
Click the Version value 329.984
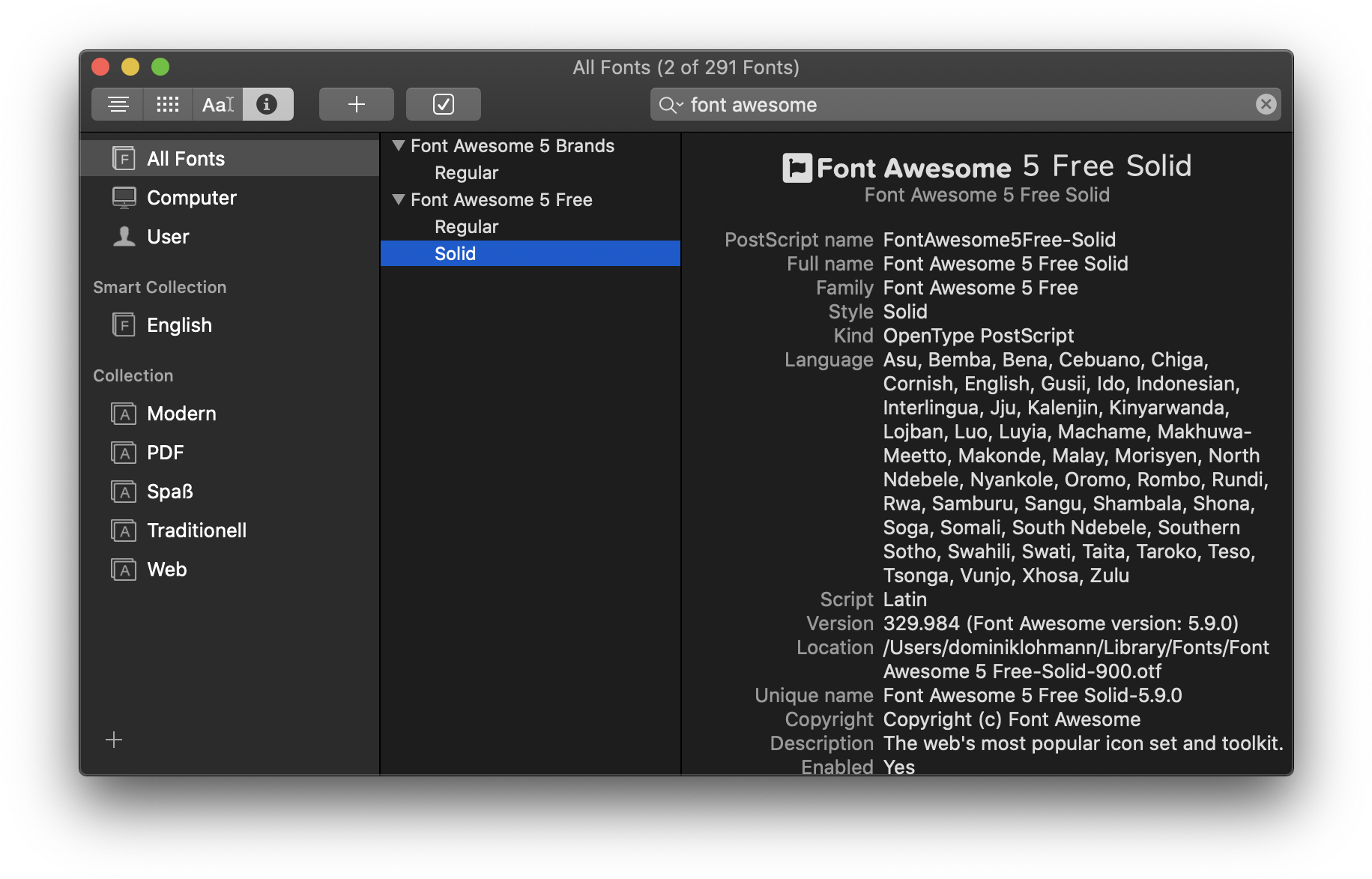(x=1060, y=623)
